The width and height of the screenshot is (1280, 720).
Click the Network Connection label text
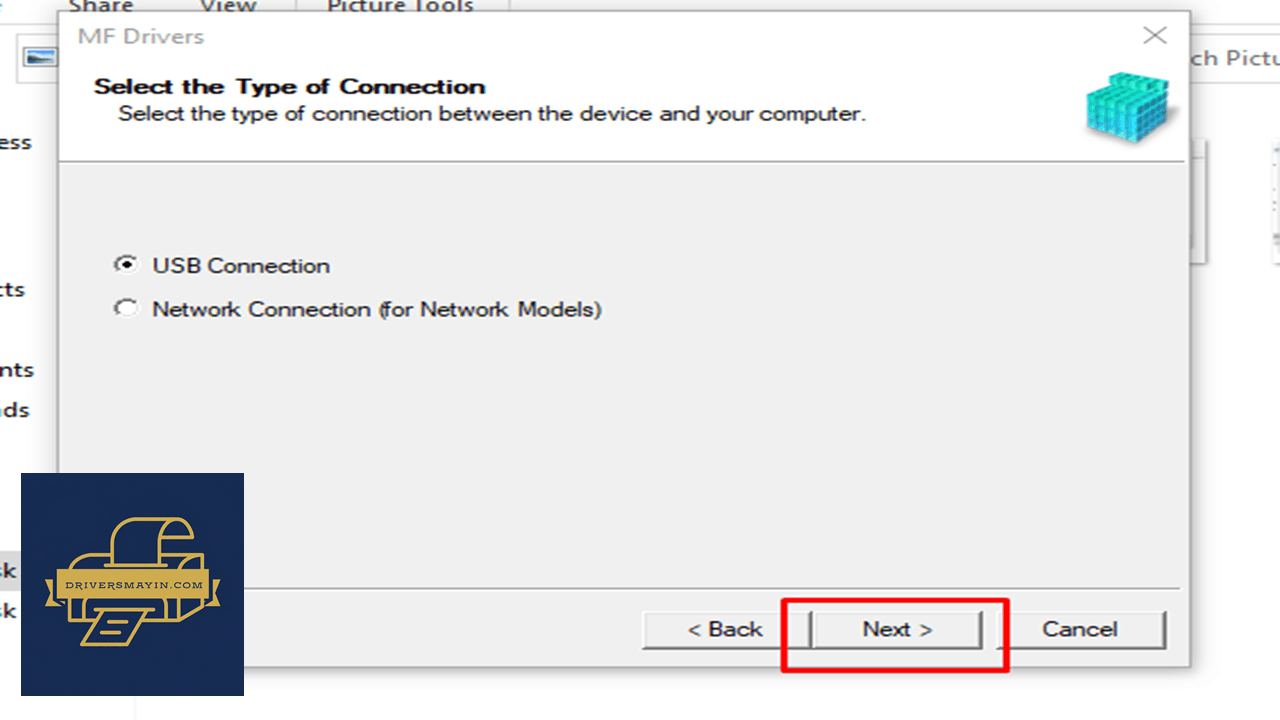[377, 309]
